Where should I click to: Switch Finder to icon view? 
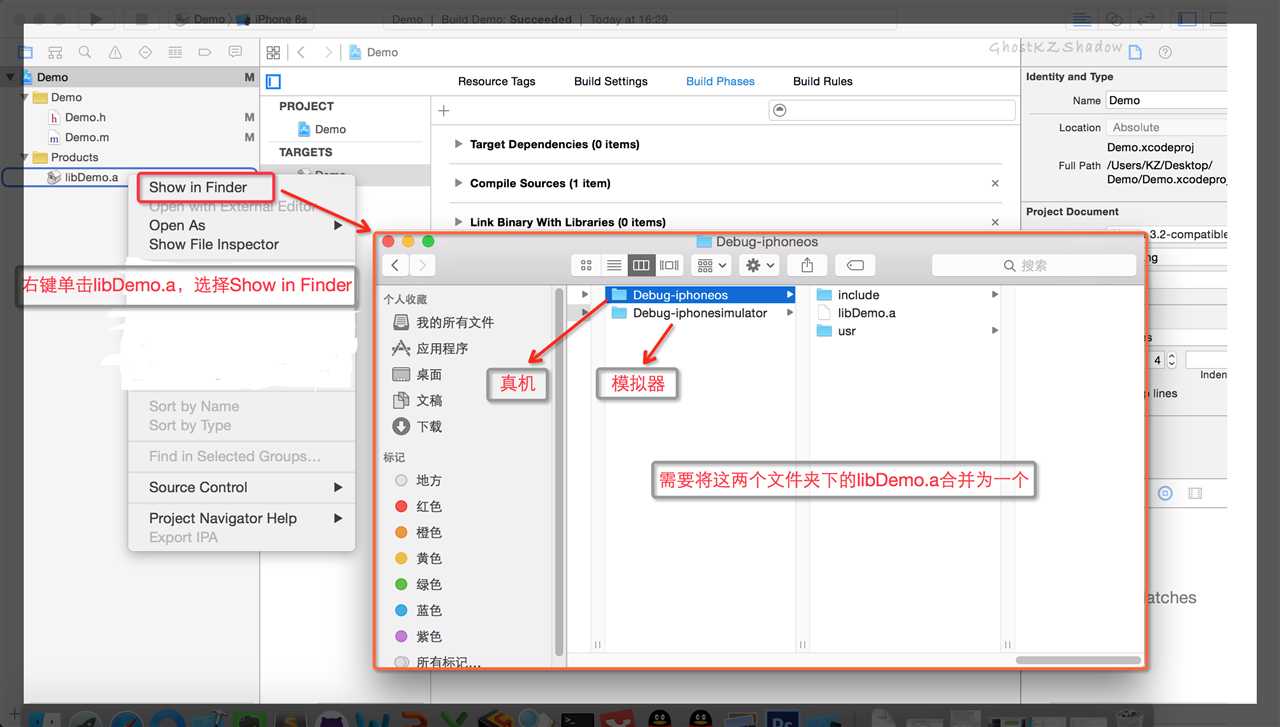click(x=586, y=265)
